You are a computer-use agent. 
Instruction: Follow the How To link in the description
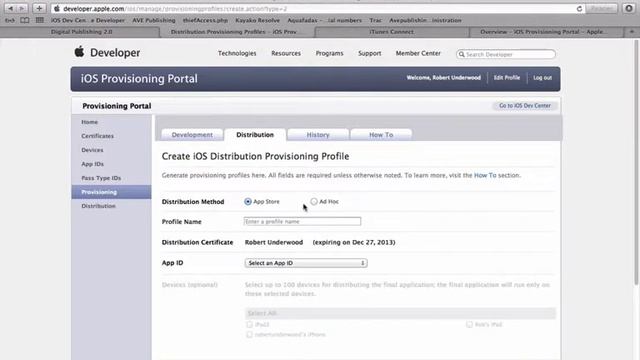tap(485, 176)
